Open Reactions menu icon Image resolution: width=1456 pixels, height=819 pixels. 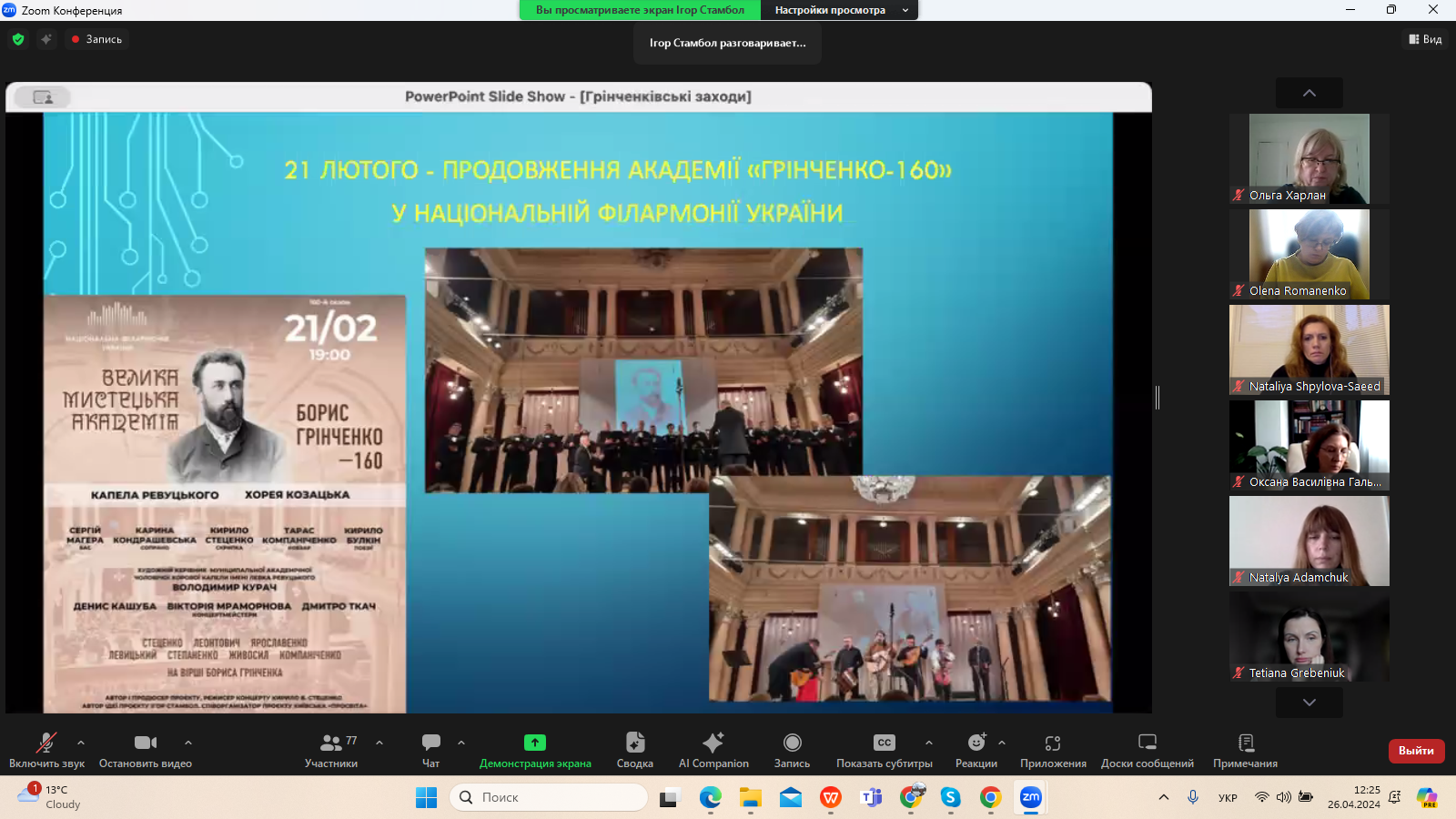pyautogui.click(x=976, y=743)
